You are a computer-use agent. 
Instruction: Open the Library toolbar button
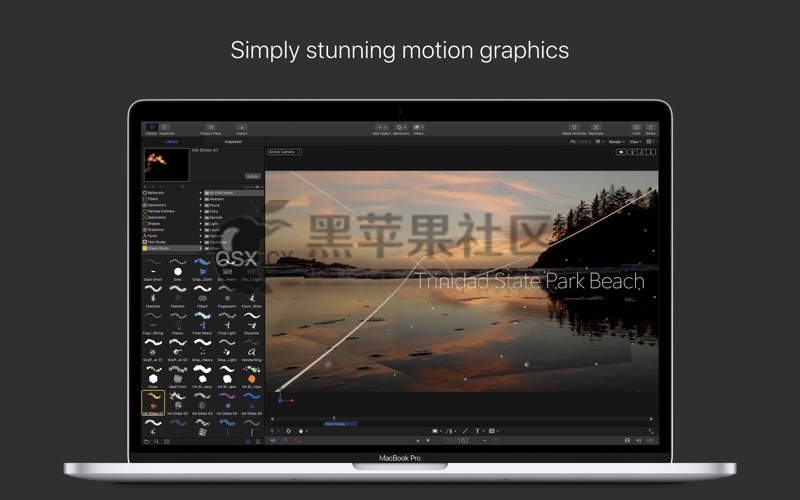coord(152,129)
